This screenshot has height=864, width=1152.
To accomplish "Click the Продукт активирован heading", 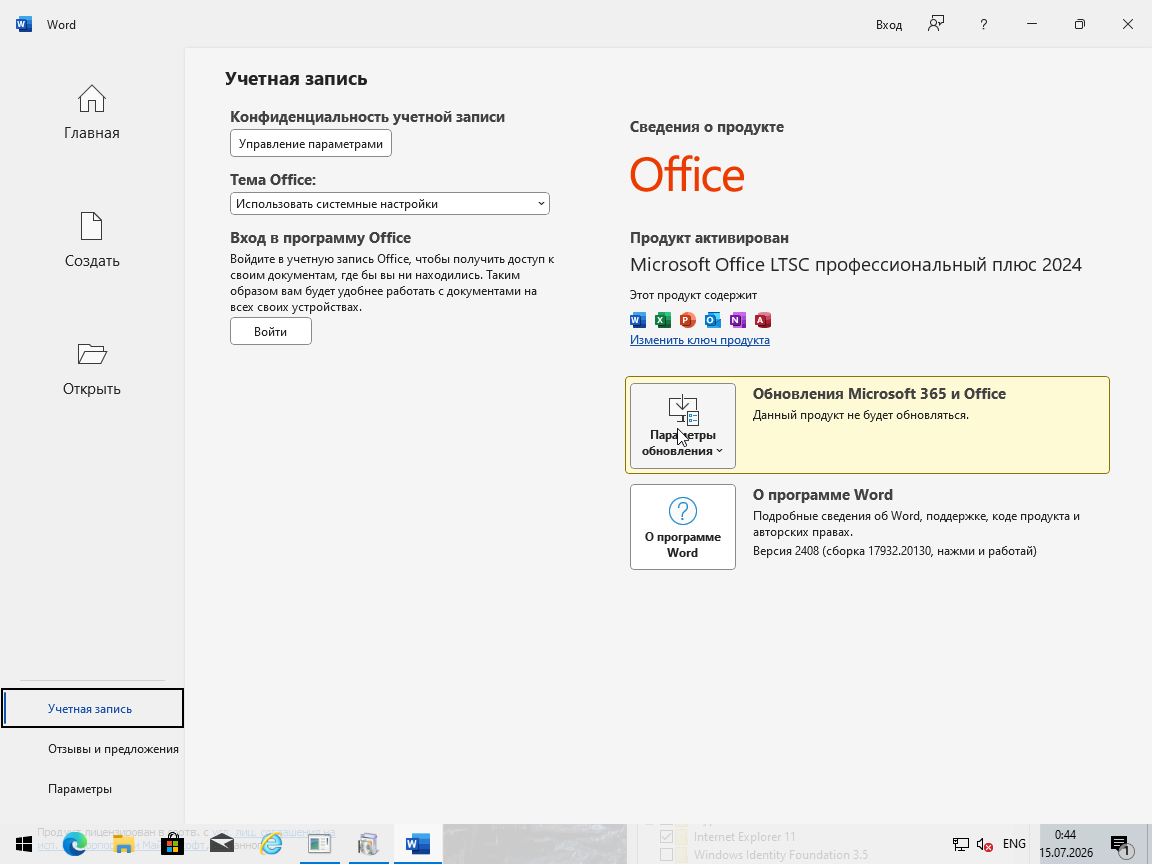I will point(709,238).
